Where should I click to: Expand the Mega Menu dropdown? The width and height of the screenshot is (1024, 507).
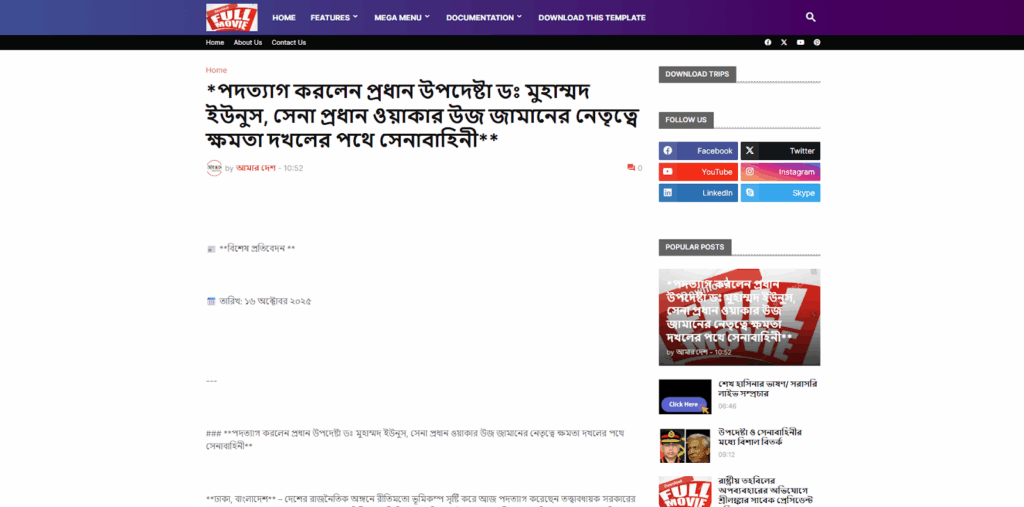point(401,17)
